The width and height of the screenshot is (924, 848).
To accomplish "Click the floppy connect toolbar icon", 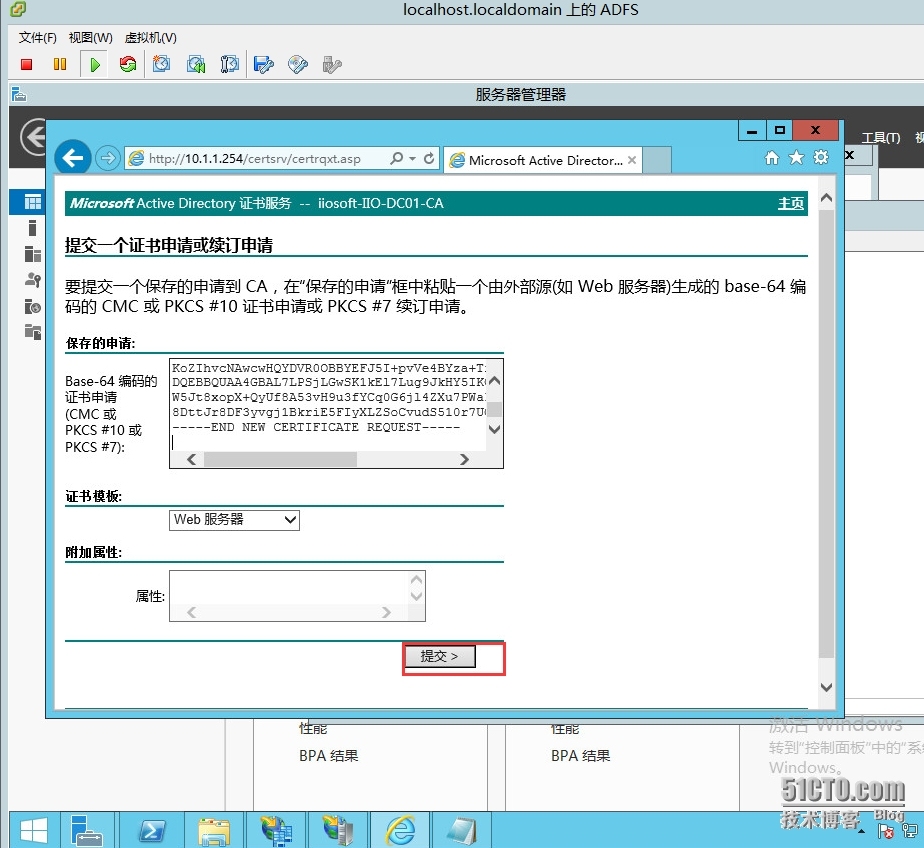I will coord(263,64).
